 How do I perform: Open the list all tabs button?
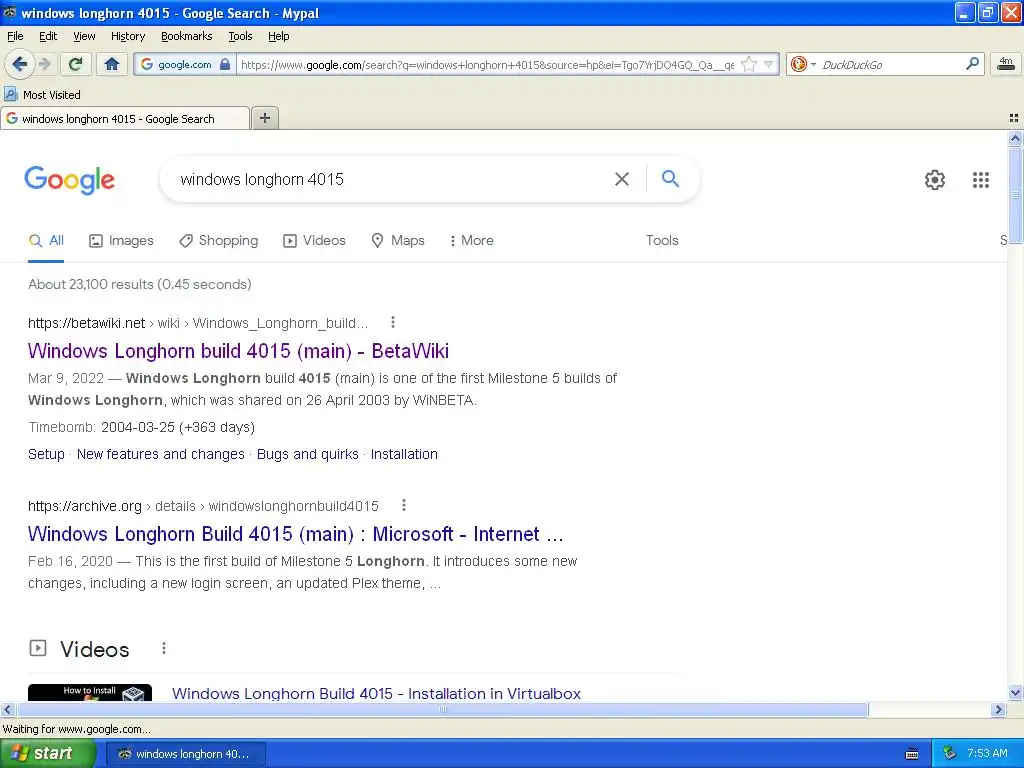1014,118
